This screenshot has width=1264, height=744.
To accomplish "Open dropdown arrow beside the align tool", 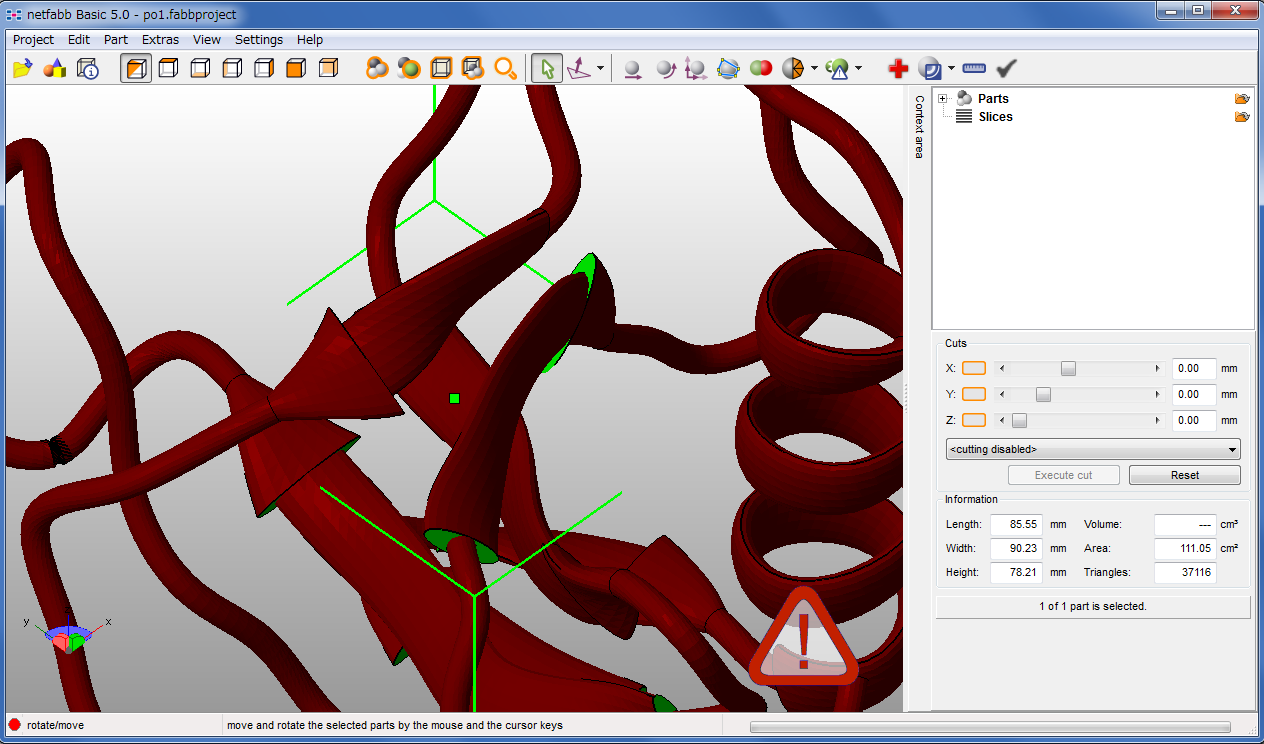I will pyautogui.click(x=600, y=68).
